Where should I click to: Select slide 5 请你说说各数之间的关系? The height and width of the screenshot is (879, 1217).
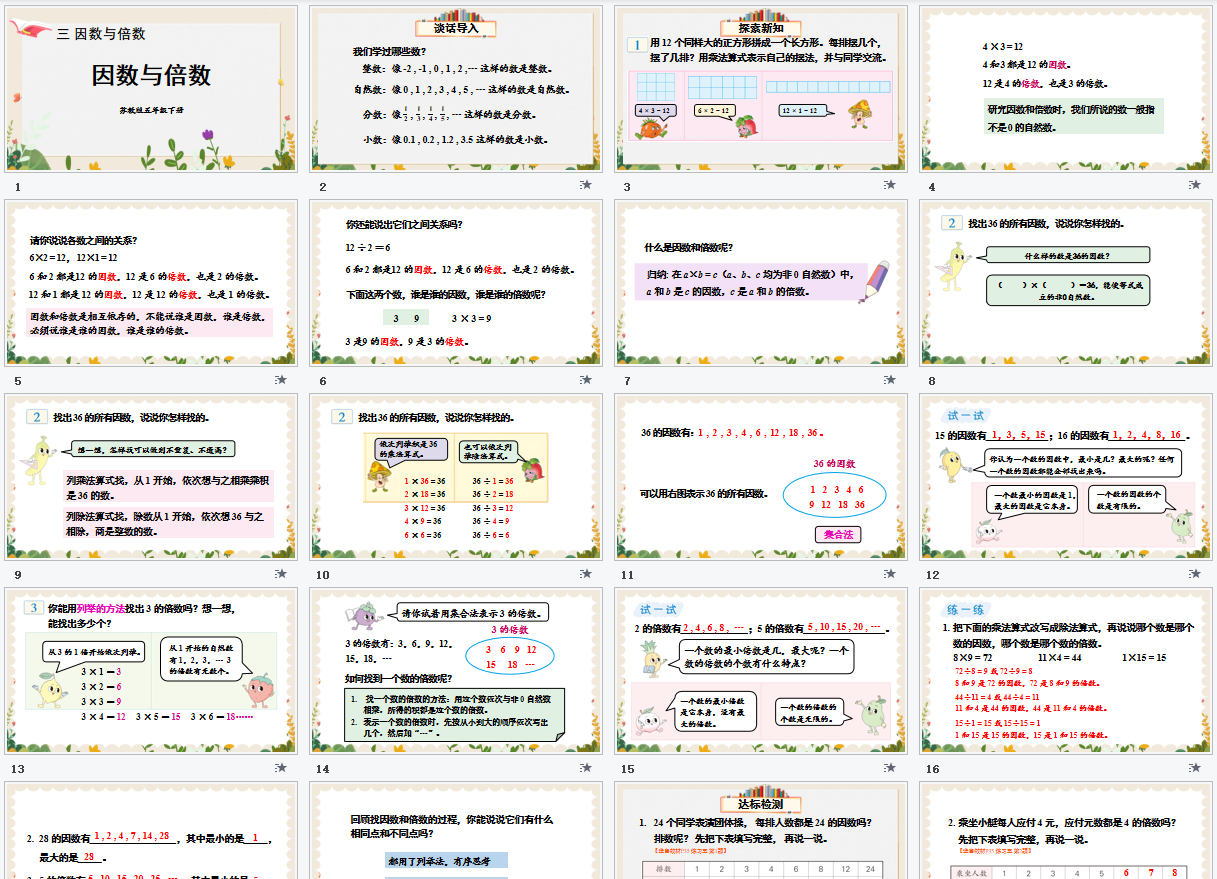coord(152,282)
